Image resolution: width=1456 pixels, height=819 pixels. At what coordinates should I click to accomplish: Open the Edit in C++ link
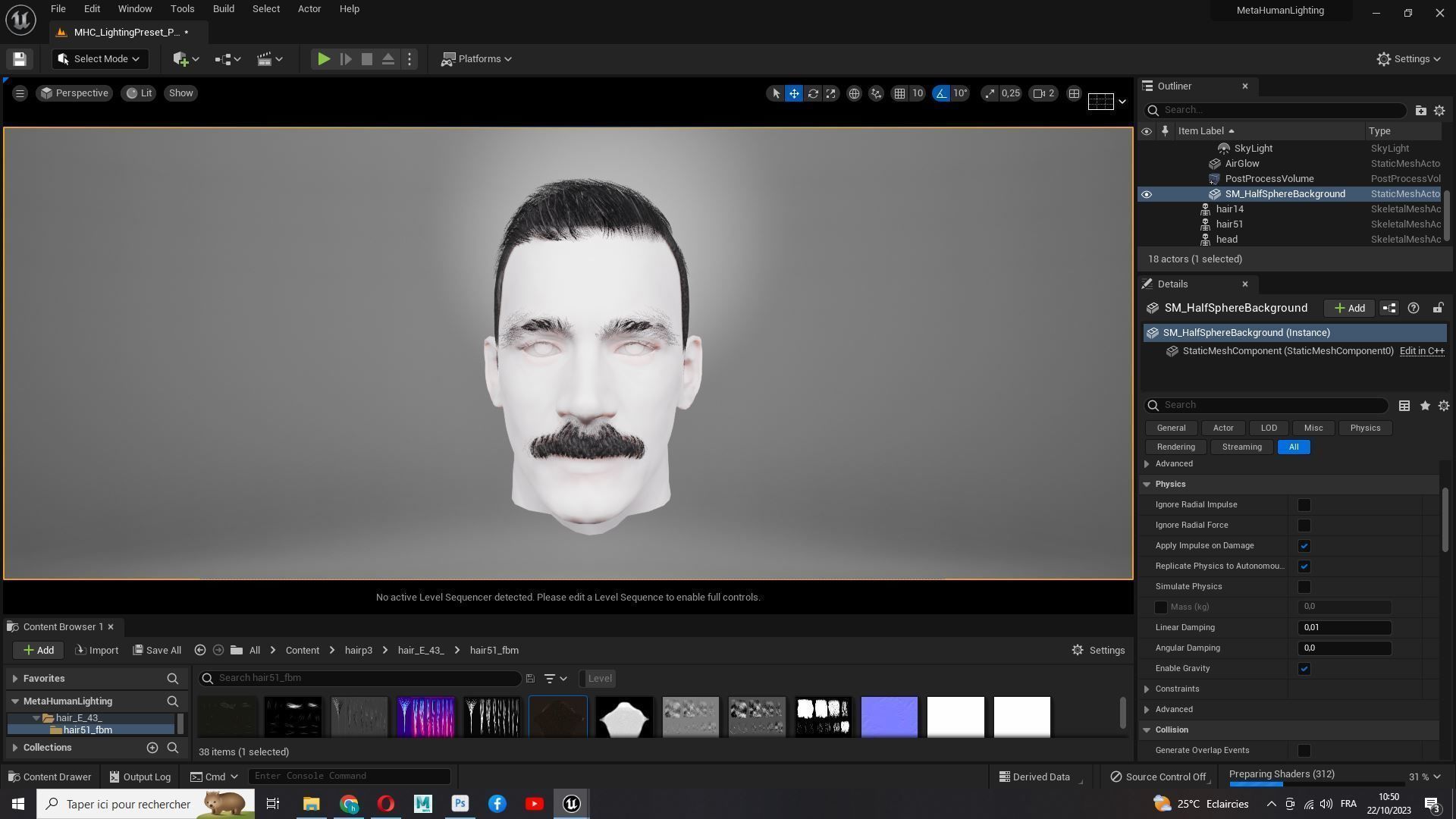click(1422, 351)
